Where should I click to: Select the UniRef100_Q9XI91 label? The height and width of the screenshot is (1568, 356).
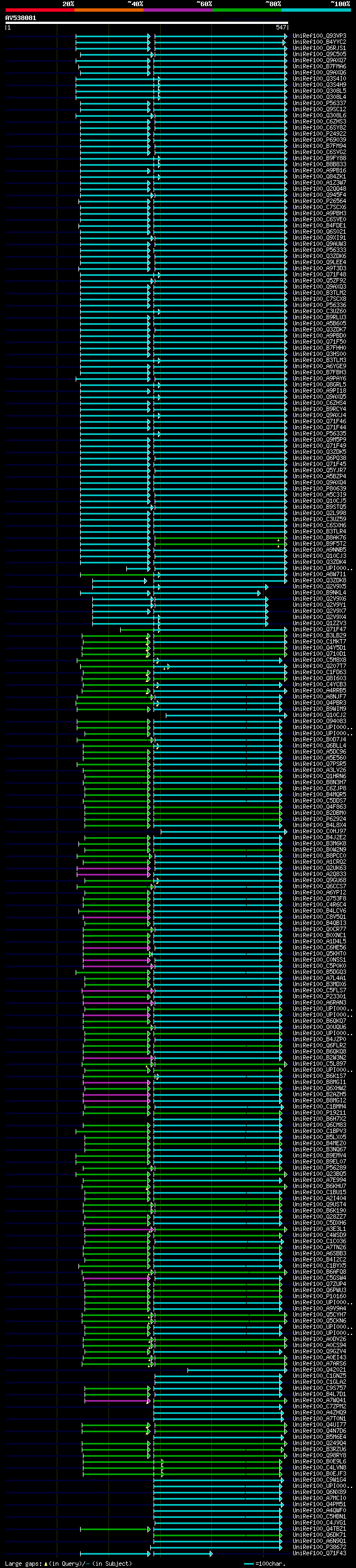(x=319, y=238)
